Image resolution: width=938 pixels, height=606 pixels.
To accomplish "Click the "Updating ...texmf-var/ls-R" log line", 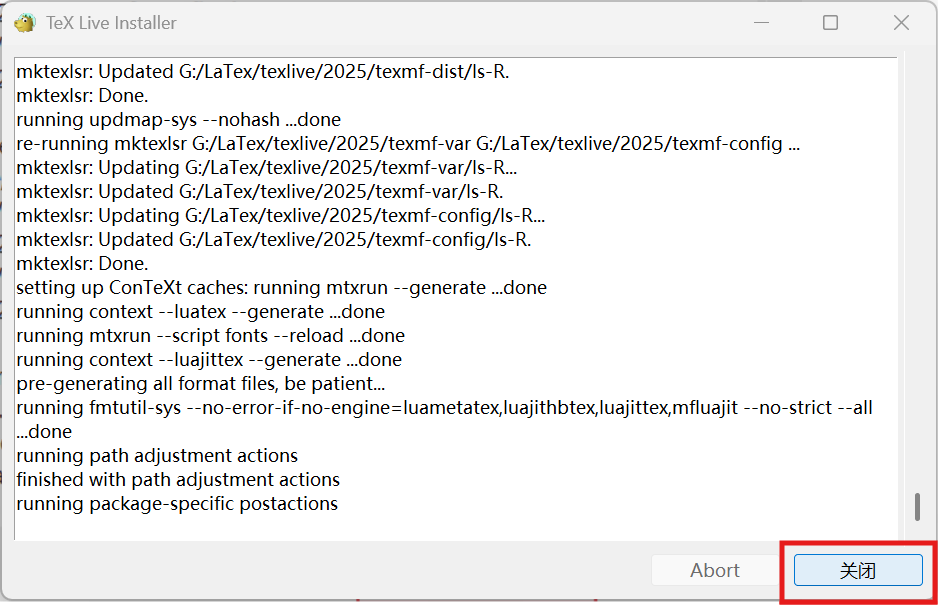I will coord(267,168).
